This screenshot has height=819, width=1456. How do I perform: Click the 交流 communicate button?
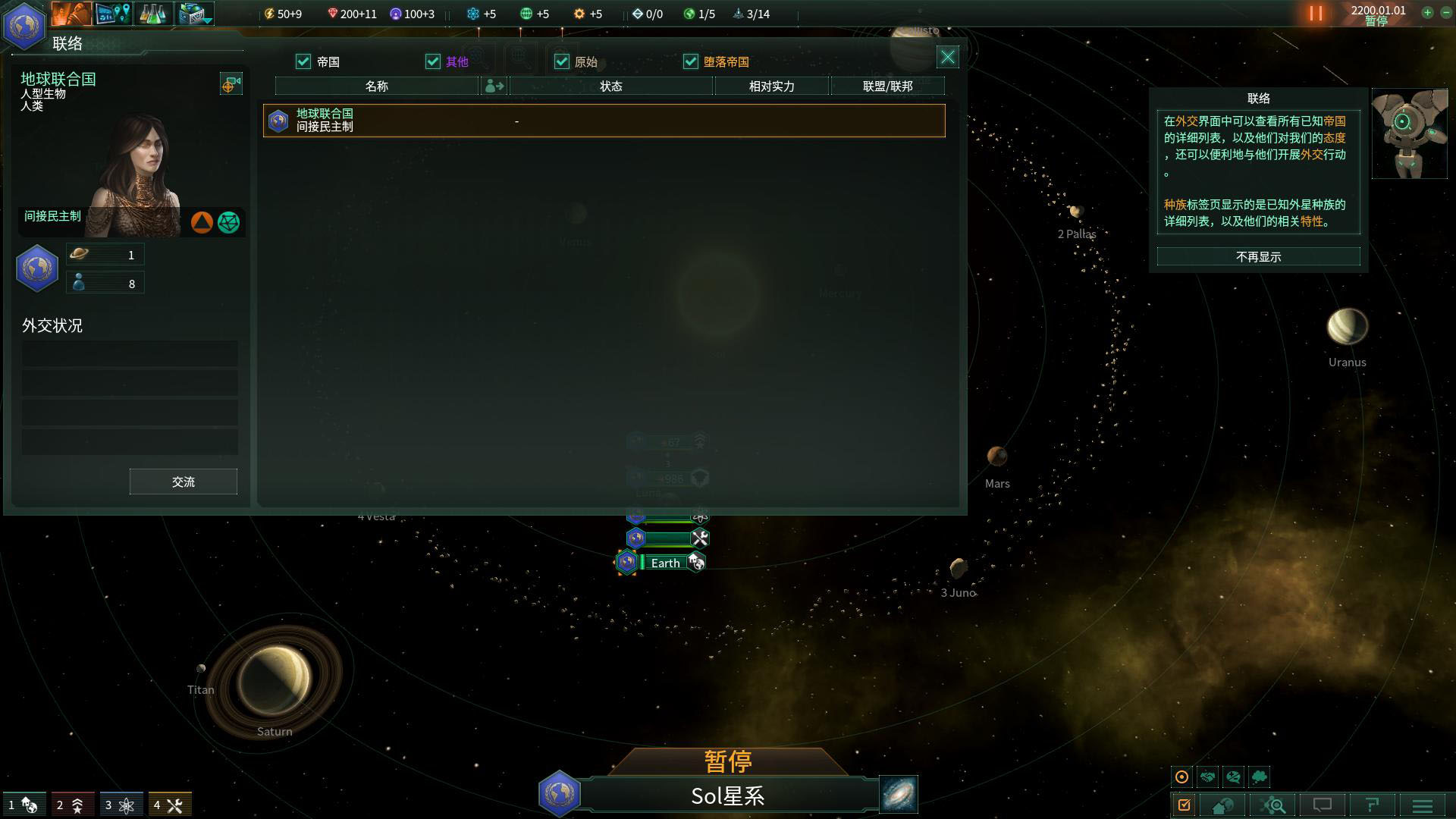pyautogui.click(x=183, y=481)
